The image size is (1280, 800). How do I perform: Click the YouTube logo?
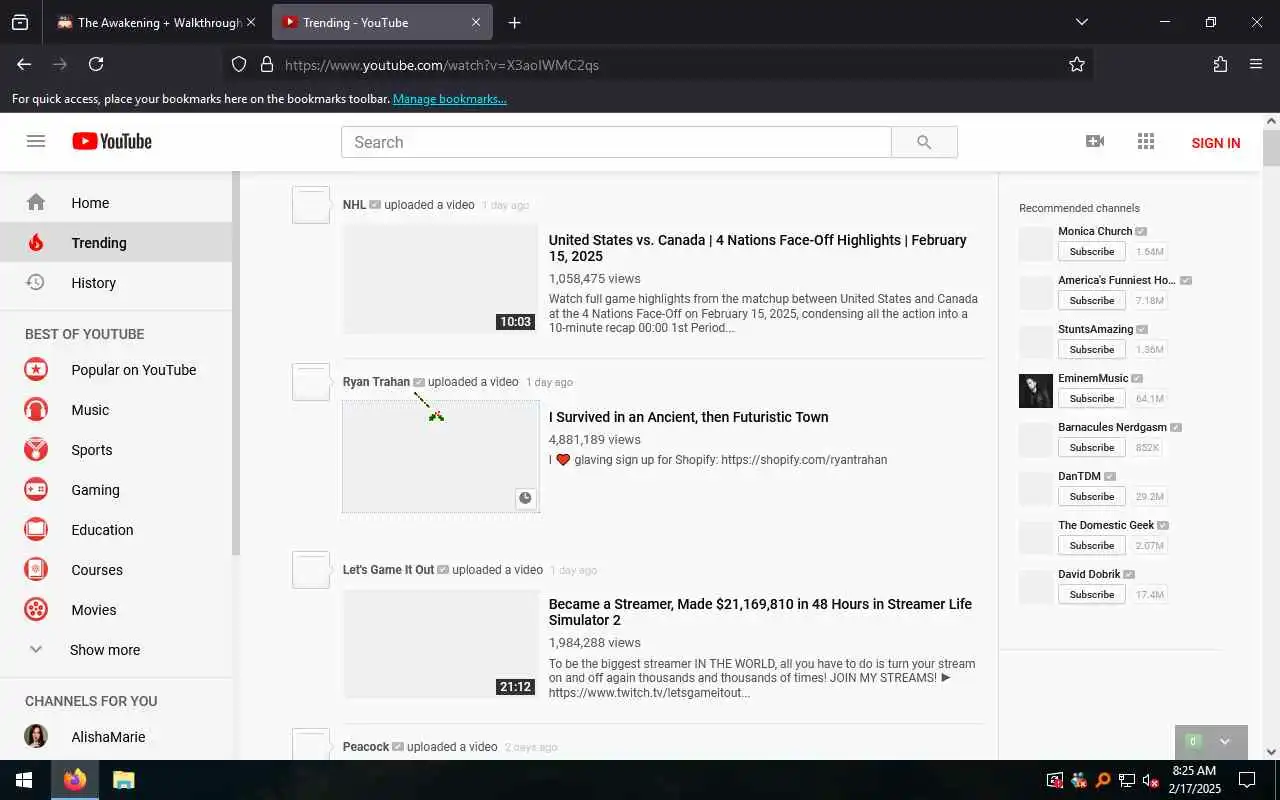[x=112, y=141]
